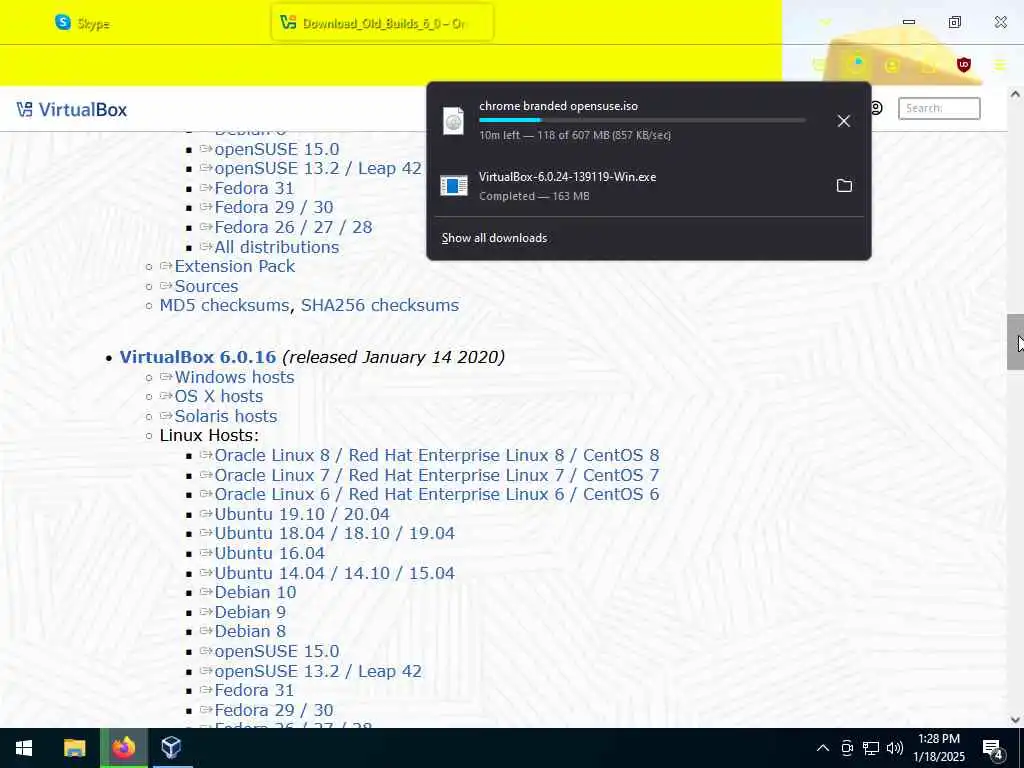
Task: Open the Firefox account icon in toolbar
Action: (891, 65)
